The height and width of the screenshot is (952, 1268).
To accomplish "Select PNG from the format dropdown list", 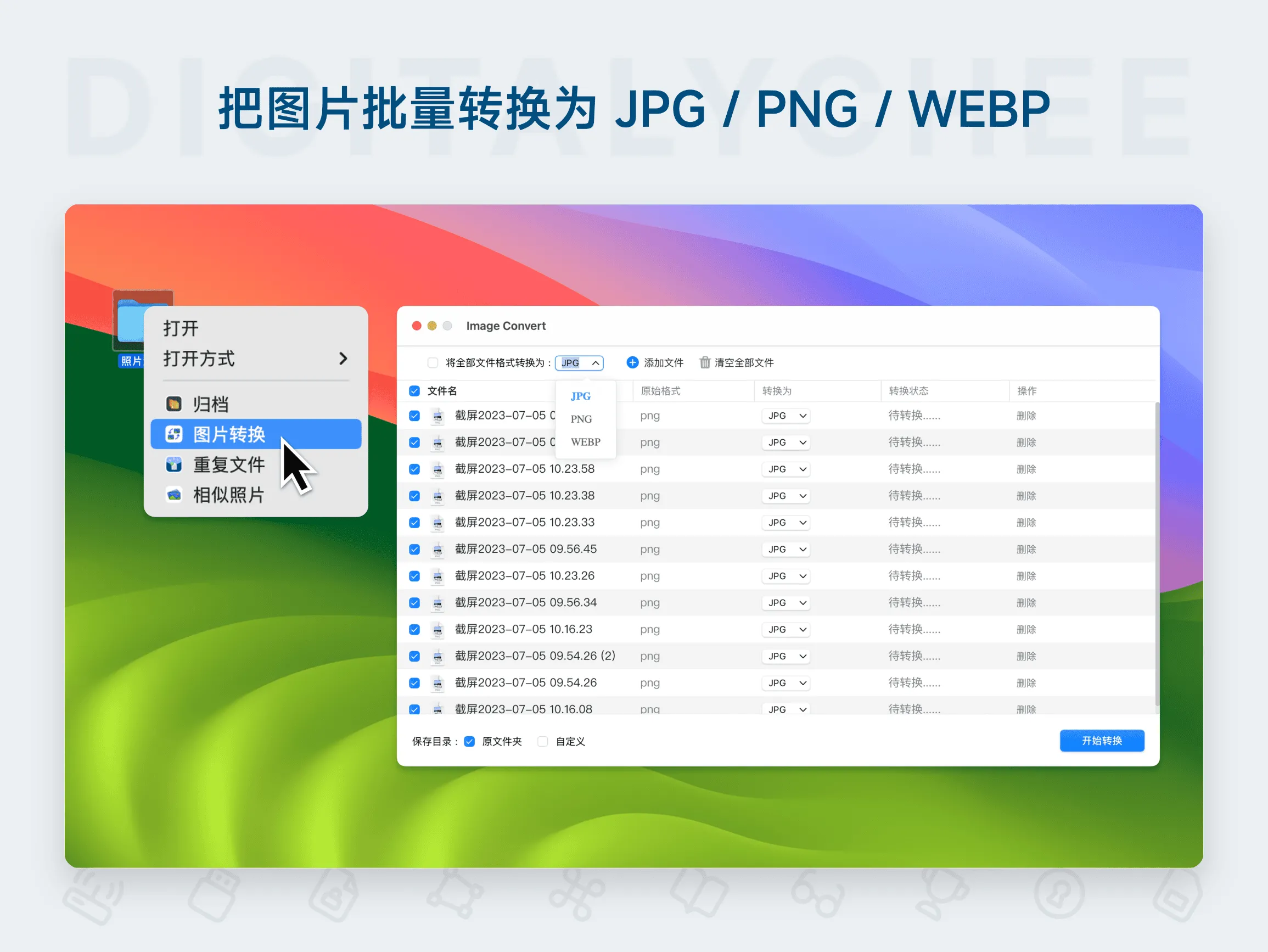I will (581, 419).
